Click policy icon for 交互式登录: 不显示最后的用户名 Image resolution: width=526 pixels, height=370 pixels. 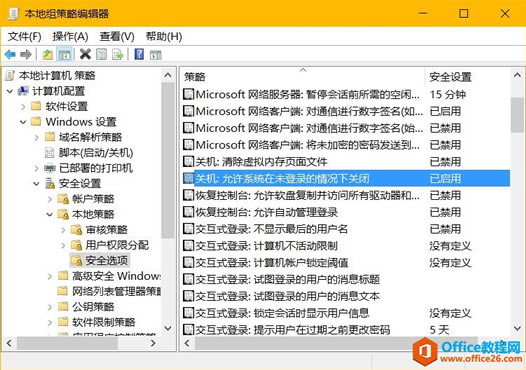click(188, 229)
